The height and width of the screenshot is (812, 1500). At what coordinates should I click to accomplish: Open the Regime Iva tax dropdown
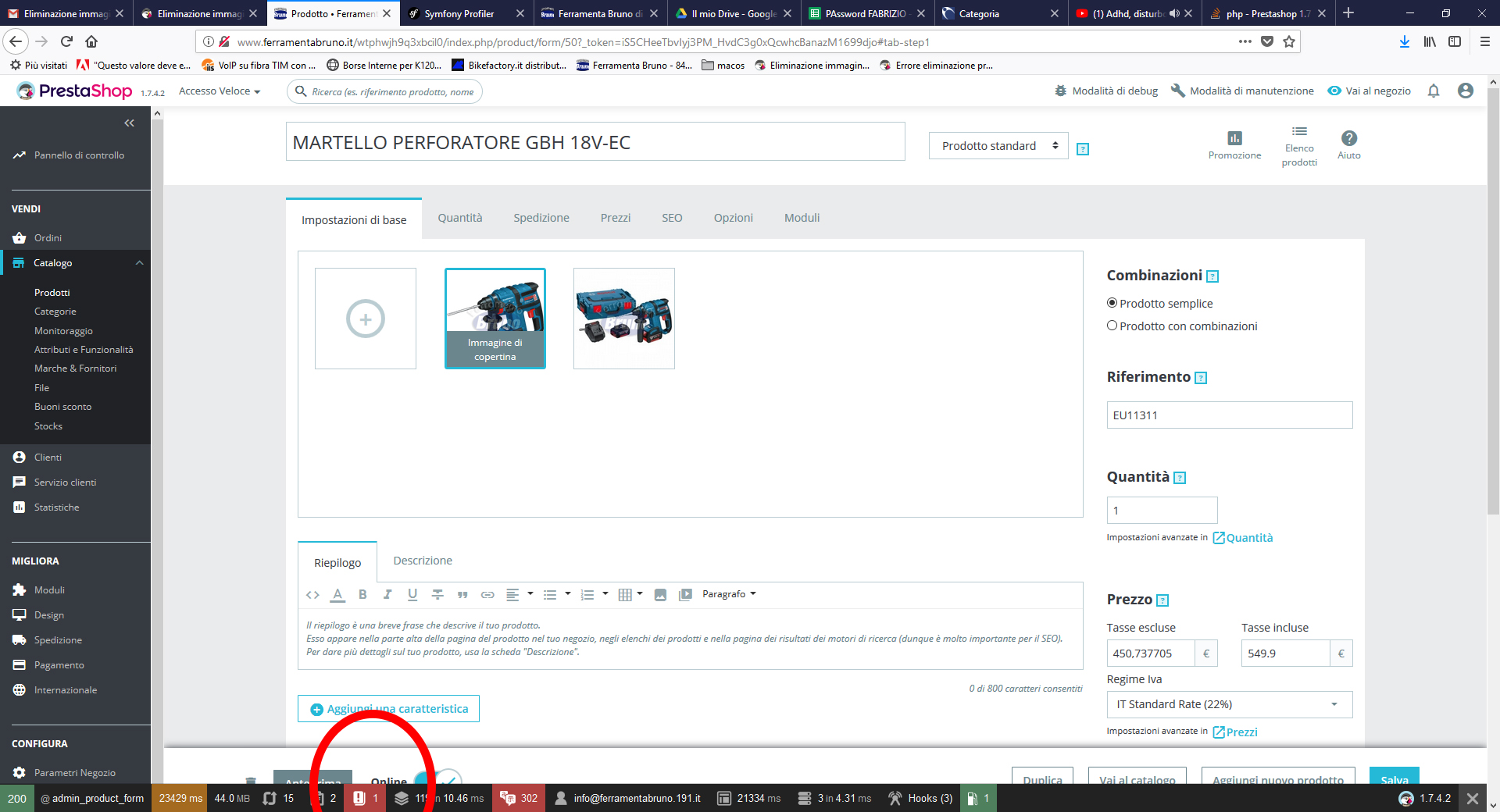click(1229, 704)
